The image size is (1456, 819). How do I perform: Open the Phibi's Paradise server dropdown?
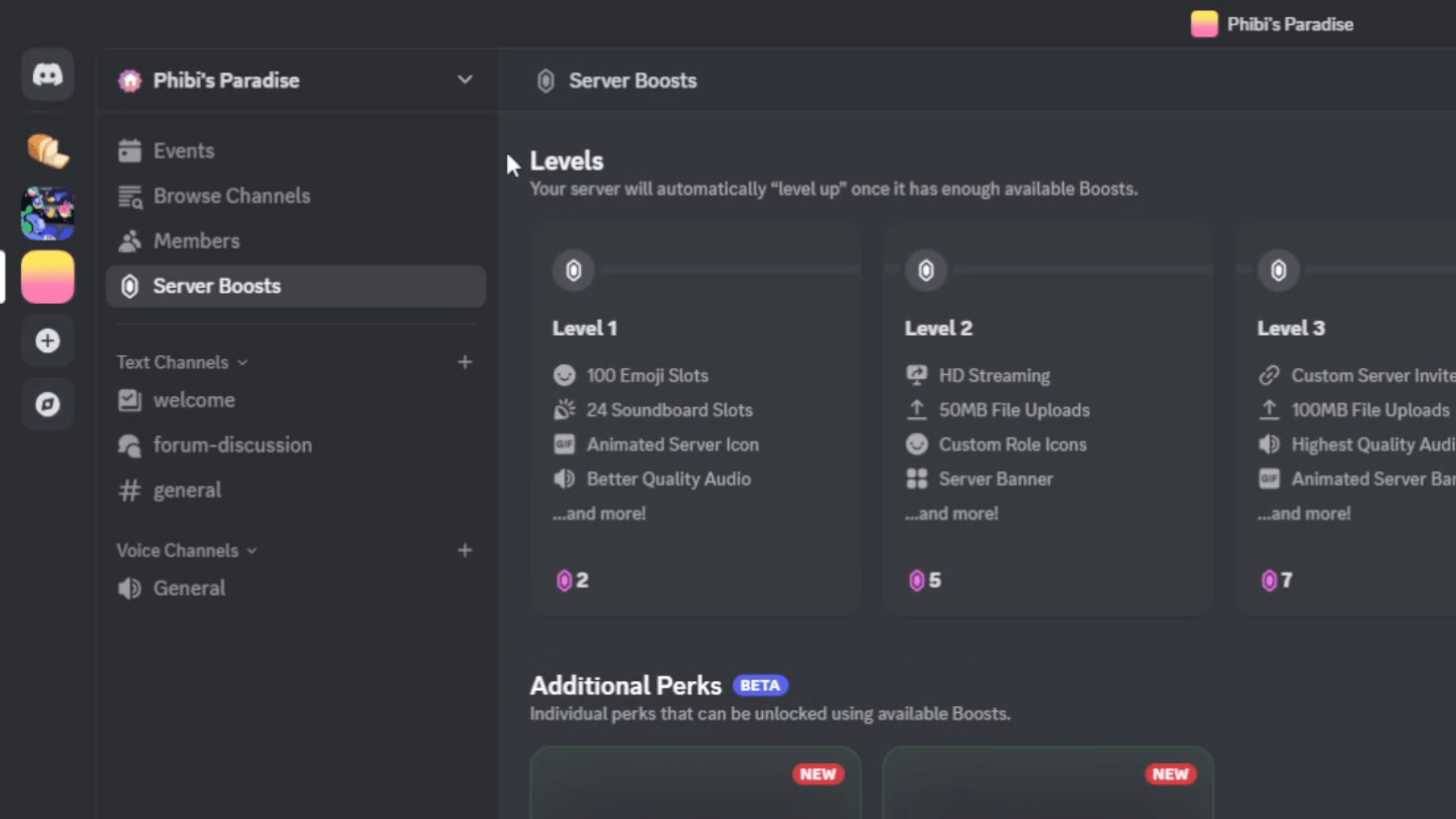(465, 80)
